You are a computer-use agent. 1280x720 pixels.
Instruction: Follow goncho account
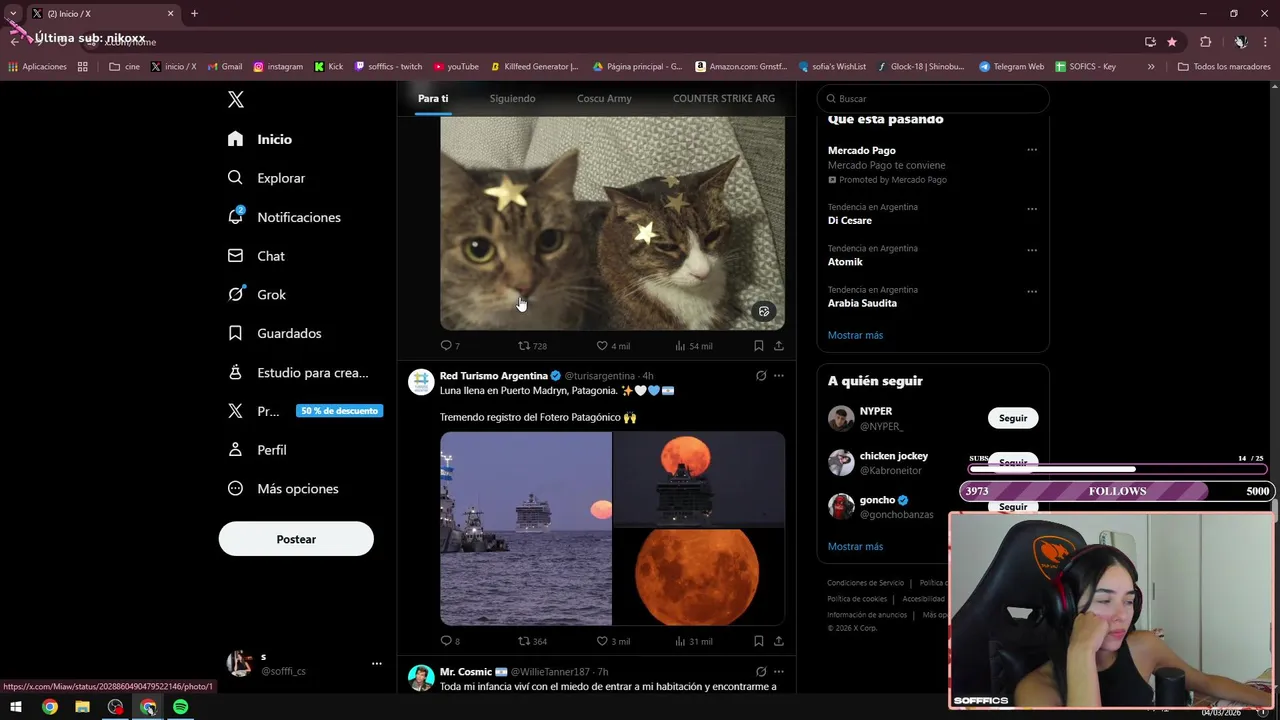tap(1013, 506)
